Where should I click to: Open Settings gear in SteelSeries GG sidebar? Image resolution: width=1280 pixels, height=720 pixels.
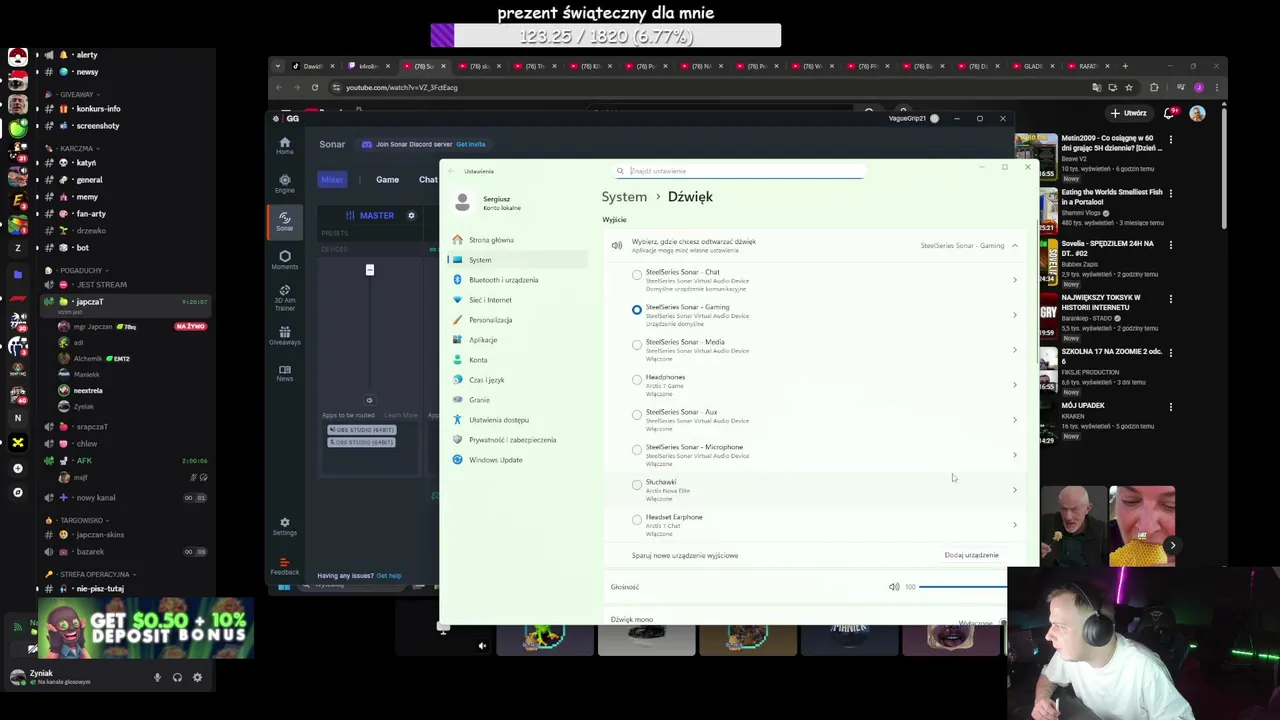click(x=284, y=526)
